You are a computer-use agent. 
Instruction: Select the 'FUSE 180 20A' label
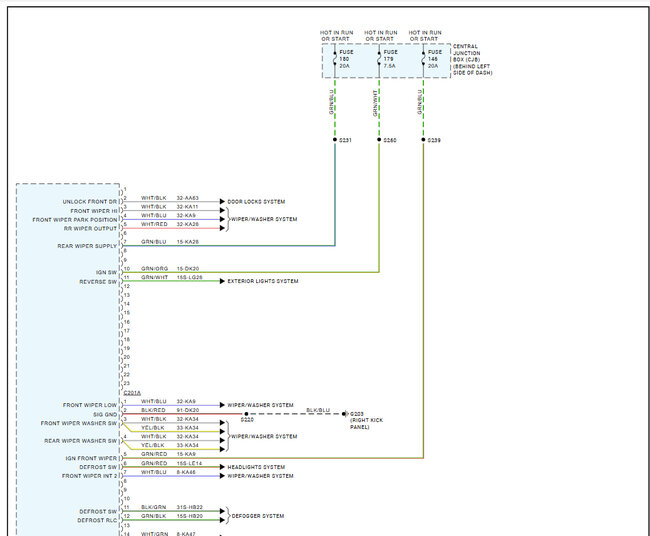tap(346, 59)
